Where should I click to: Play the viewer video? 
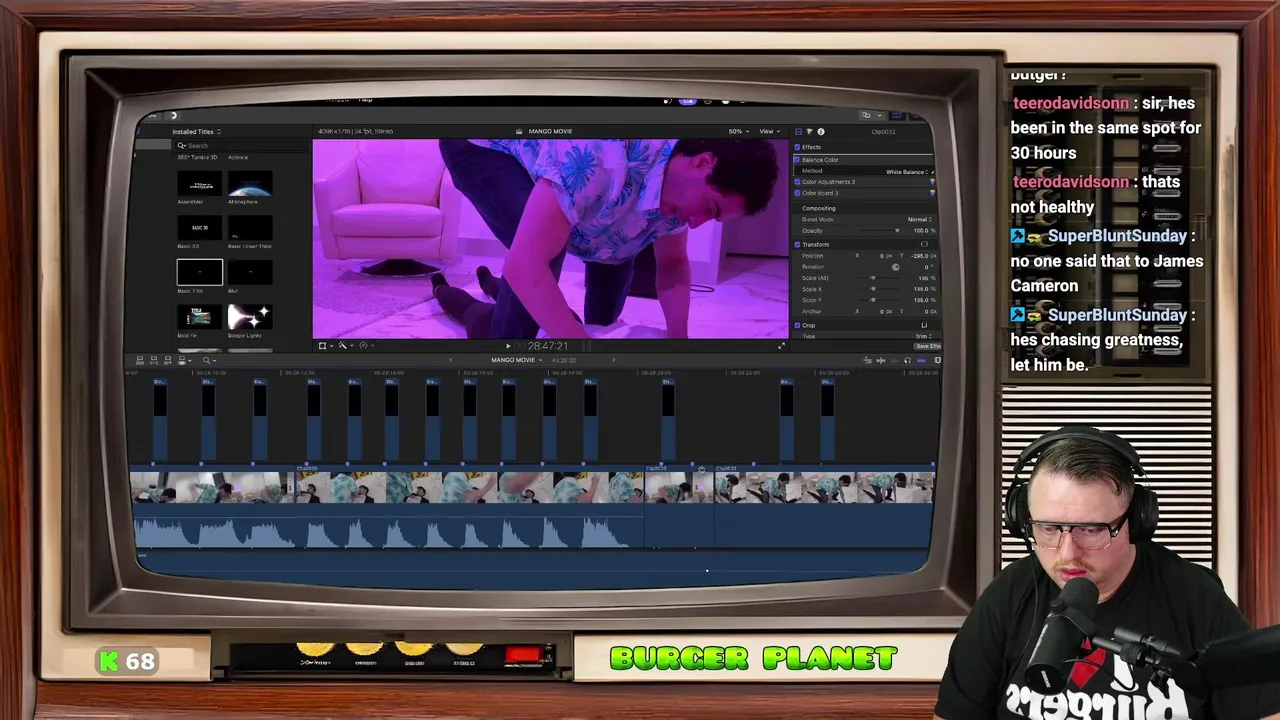pyautogui.click(x=508, y=346)
